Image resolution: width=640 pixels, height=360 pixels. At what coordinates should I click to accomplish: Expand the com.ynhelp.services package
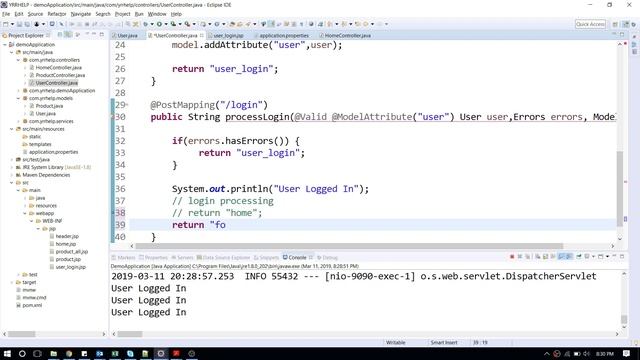point(18,121)
